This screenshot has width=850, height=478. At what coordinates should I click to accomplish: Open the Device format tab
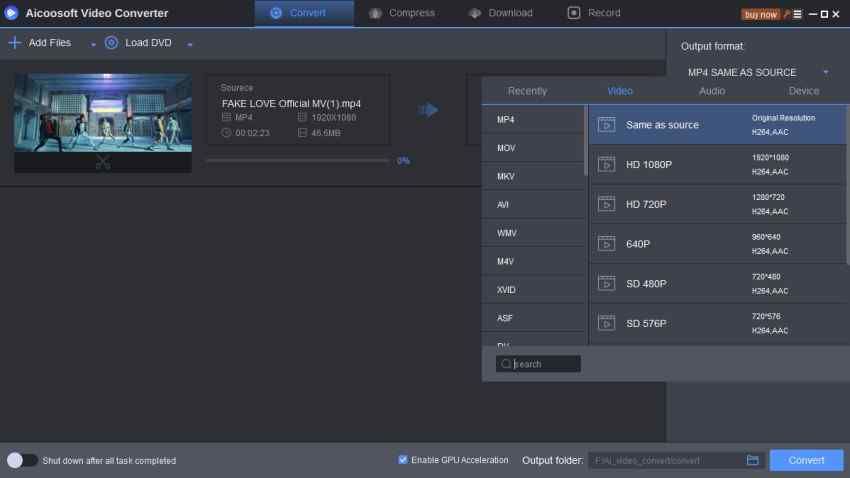pos(803,91)
